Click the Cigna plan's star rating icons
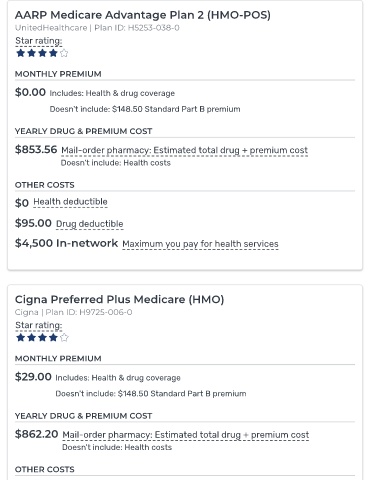Viewport: 370px width, 480px height. point(42,338)
